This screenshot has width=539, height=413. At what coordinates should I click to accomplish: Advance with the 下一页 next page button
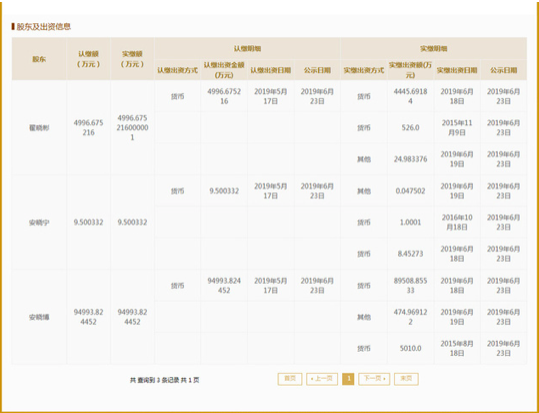coord(374,379)
